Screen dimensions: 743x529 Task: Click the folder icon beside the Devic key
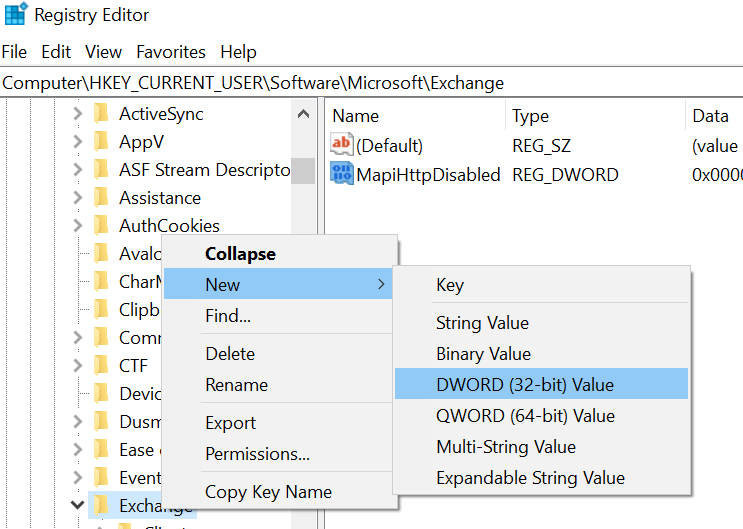click(101, 393)
